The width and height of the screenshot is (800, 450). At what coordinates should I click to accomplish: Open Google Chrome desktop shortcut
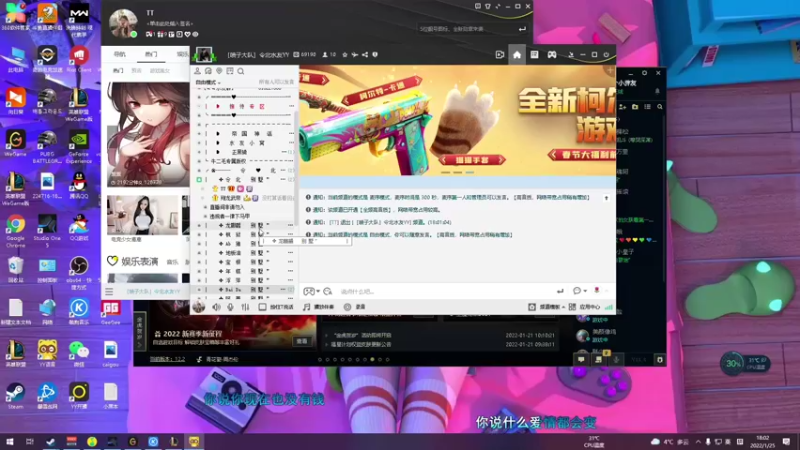(x=15, y=228)
